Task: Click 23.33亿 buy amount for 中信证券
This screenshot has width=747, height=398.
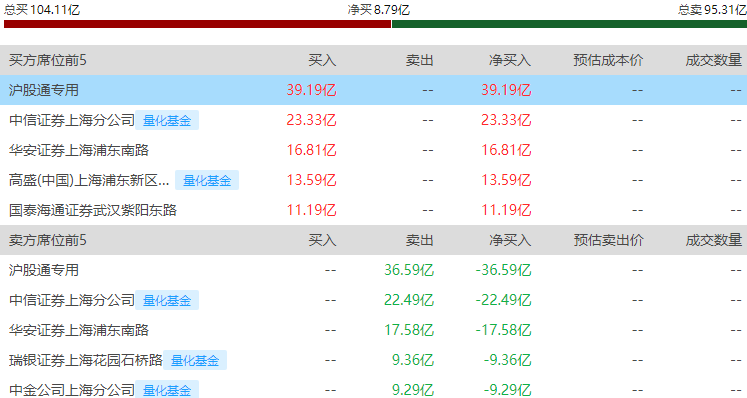Action: tap(312, 120)
